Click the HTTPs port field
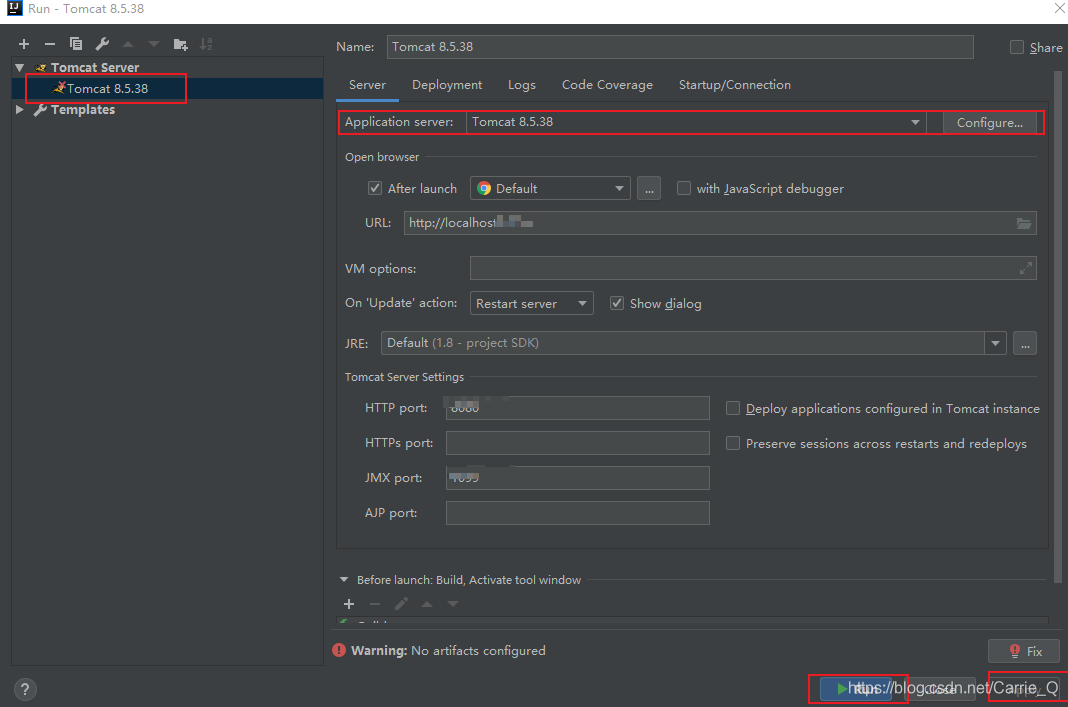The image size is (1068, 707). pyautogui.click(x=578, y=443)
